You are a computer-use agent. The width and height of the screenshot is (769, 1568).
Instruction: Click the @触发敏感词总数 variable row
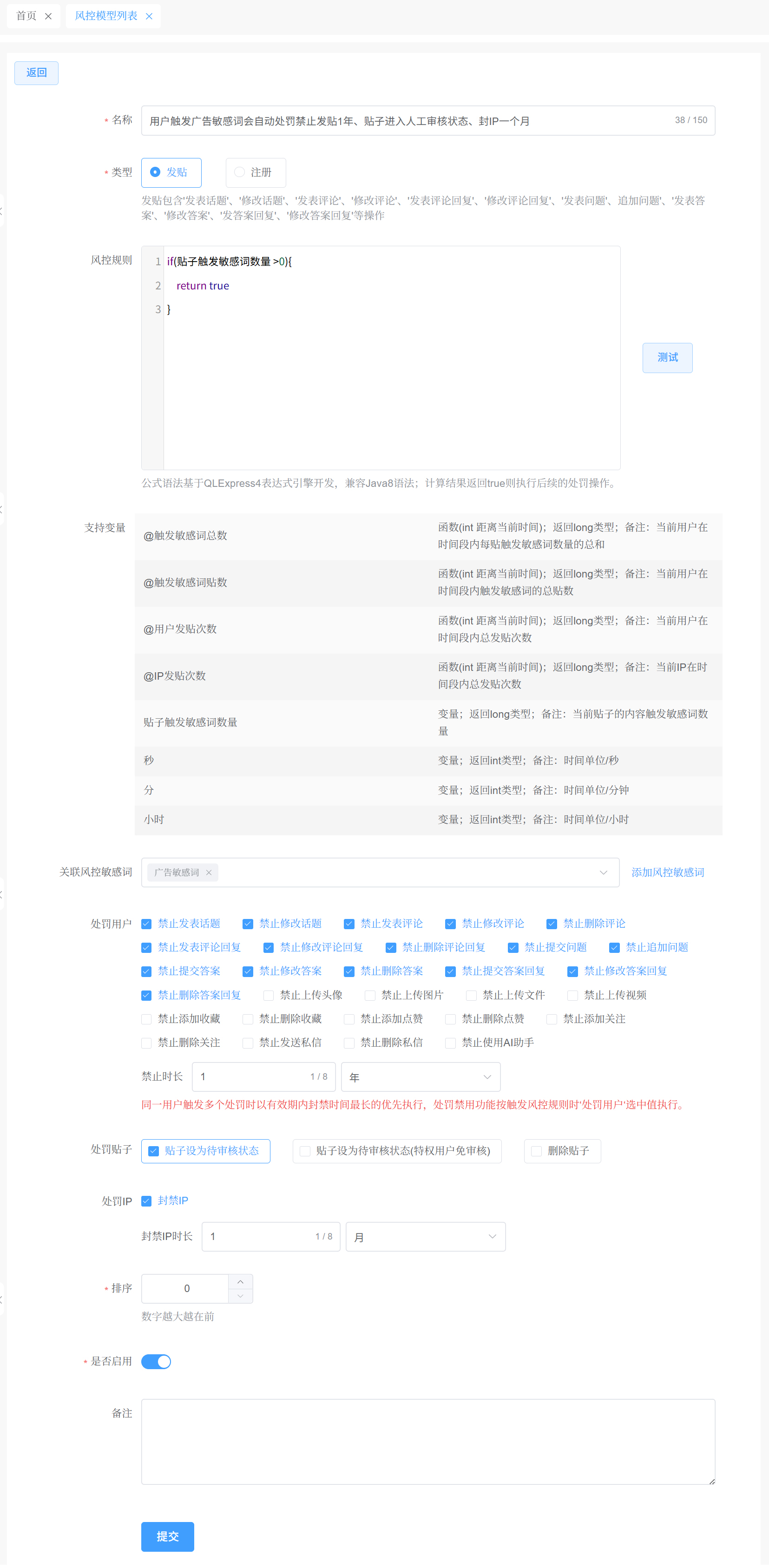(x=428, y=536)
